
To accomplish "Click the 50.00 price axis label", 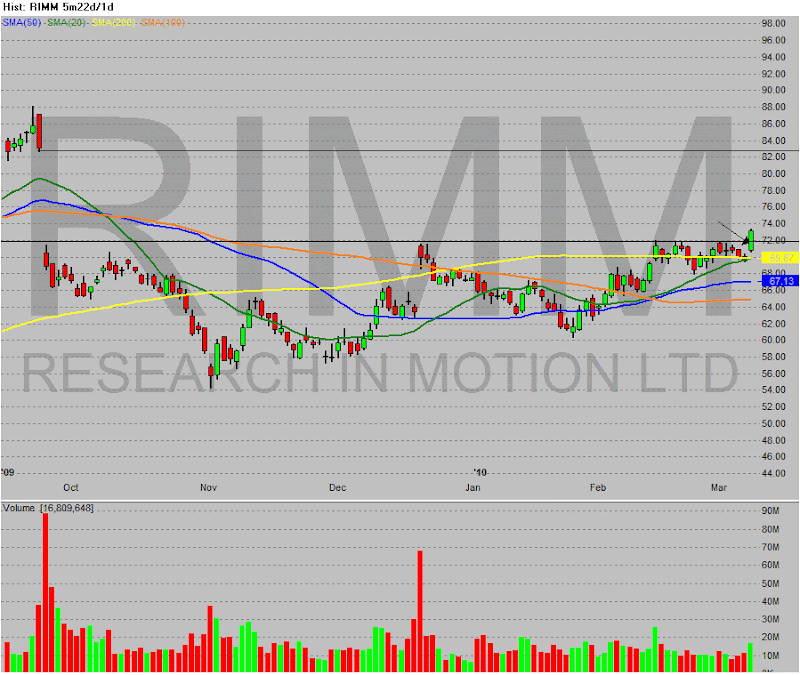I will click(773, 423).
